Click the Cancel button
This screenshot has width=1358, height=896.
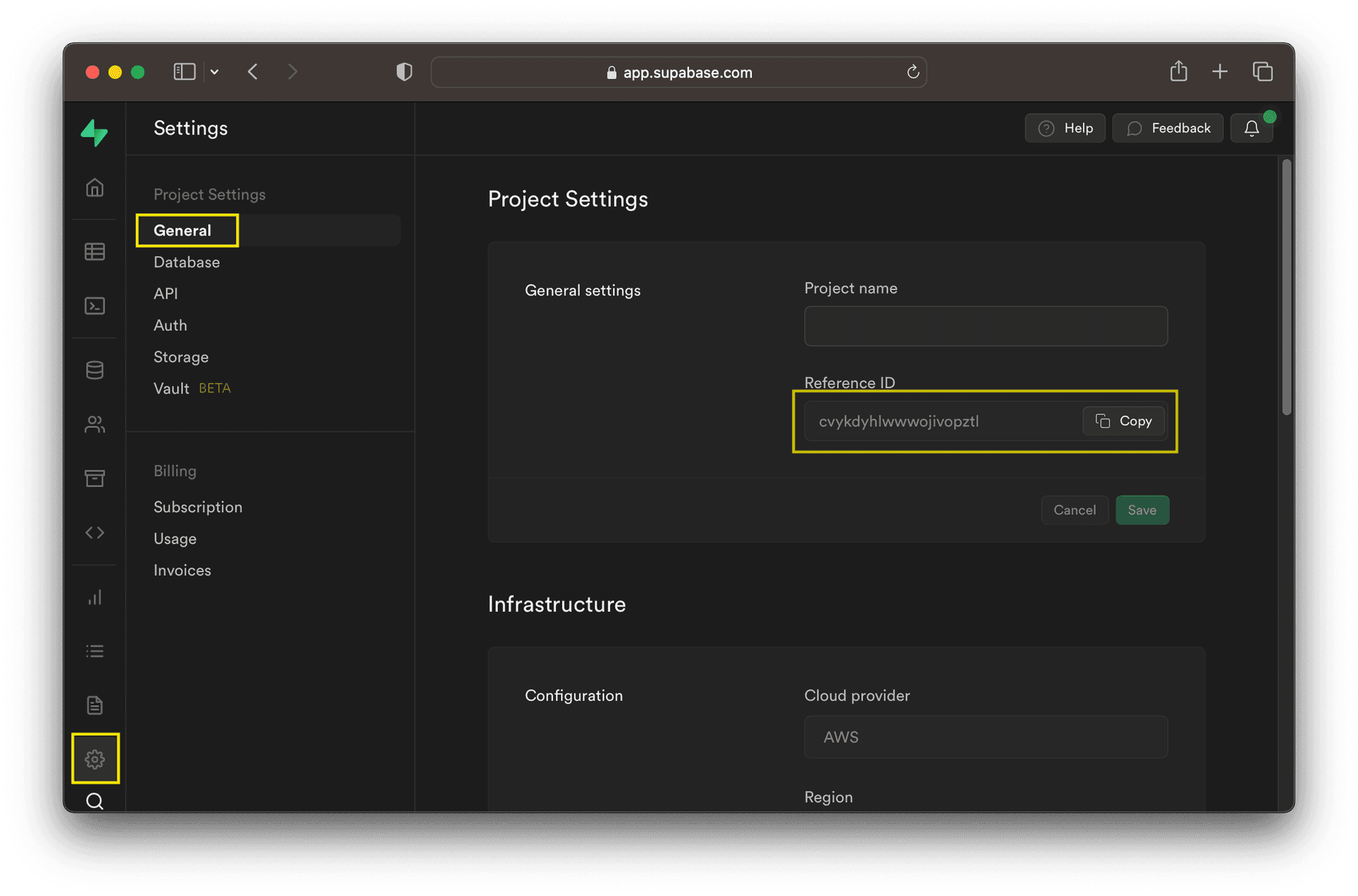pos(1074,510)
